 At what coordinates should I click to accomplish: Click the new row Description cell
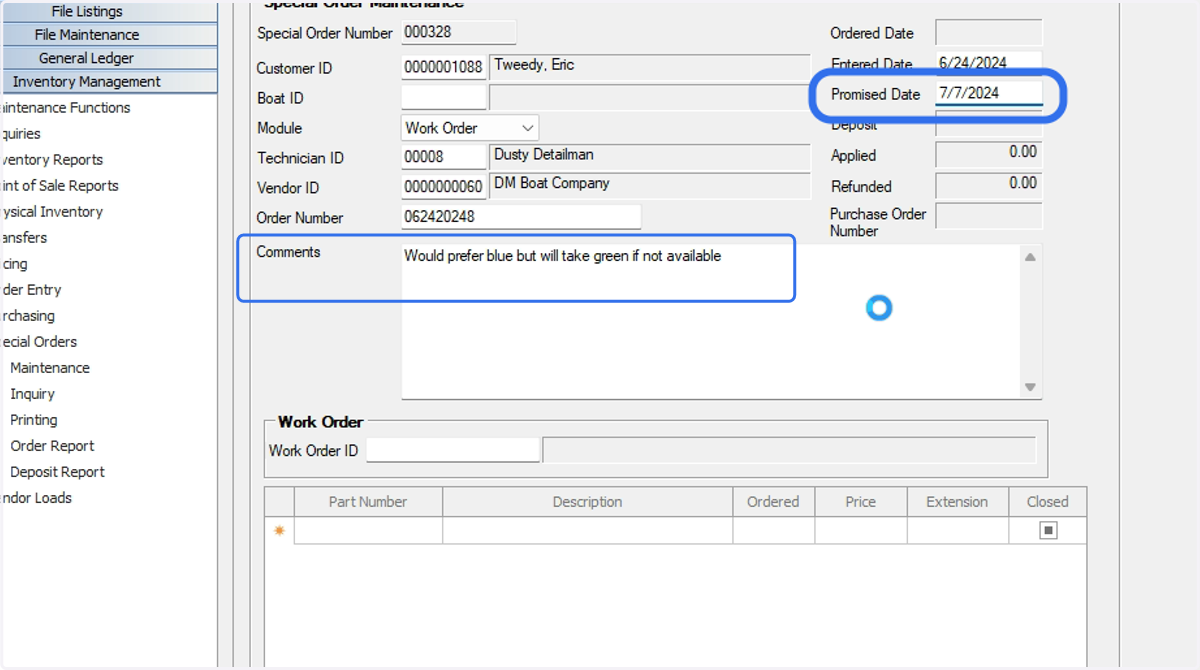(x=588, y=531)
